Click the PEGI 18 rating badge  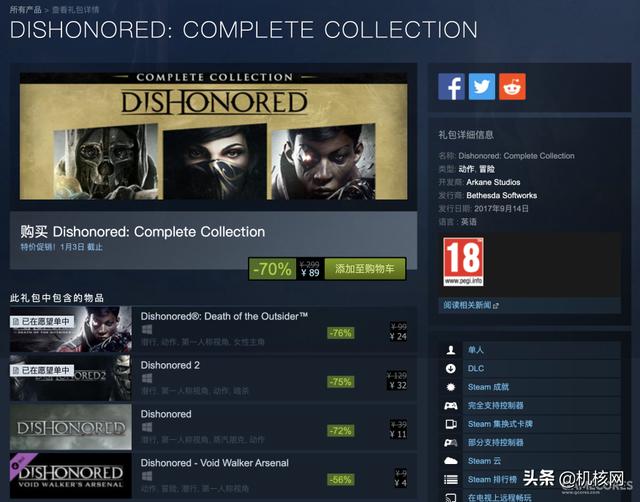[x=463, y=262]
